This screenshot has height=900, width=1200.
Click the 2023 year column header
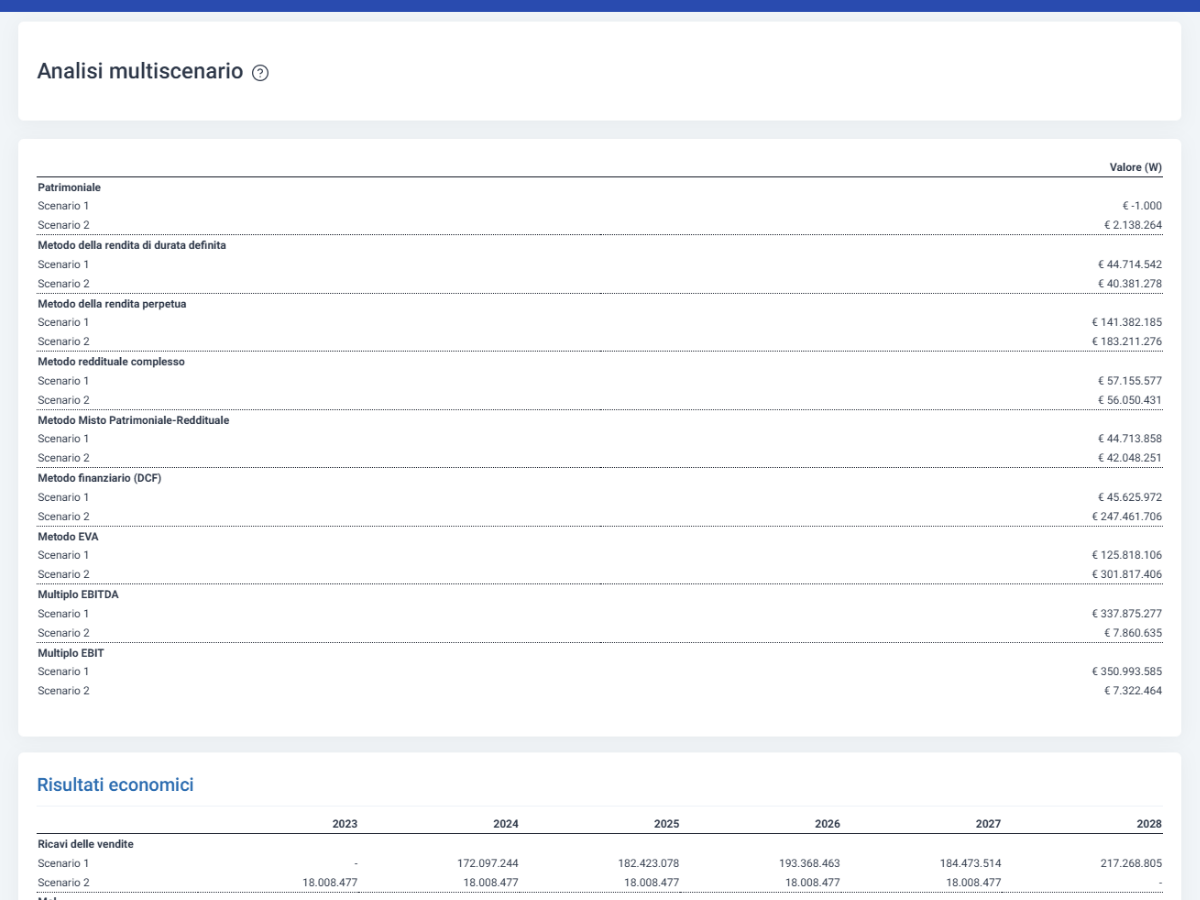coord(344,824)
